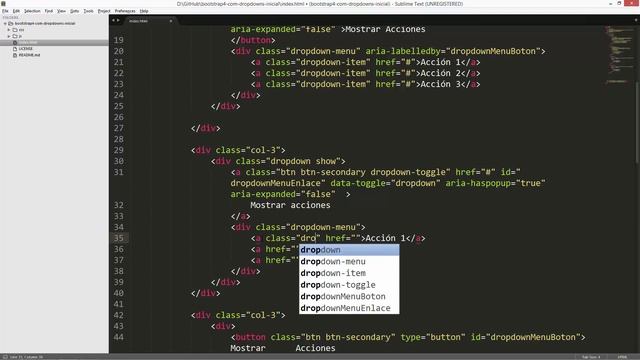Toggle the status bar panel switcher icon
Screen dimensions: 640x360
click(5, 357)
